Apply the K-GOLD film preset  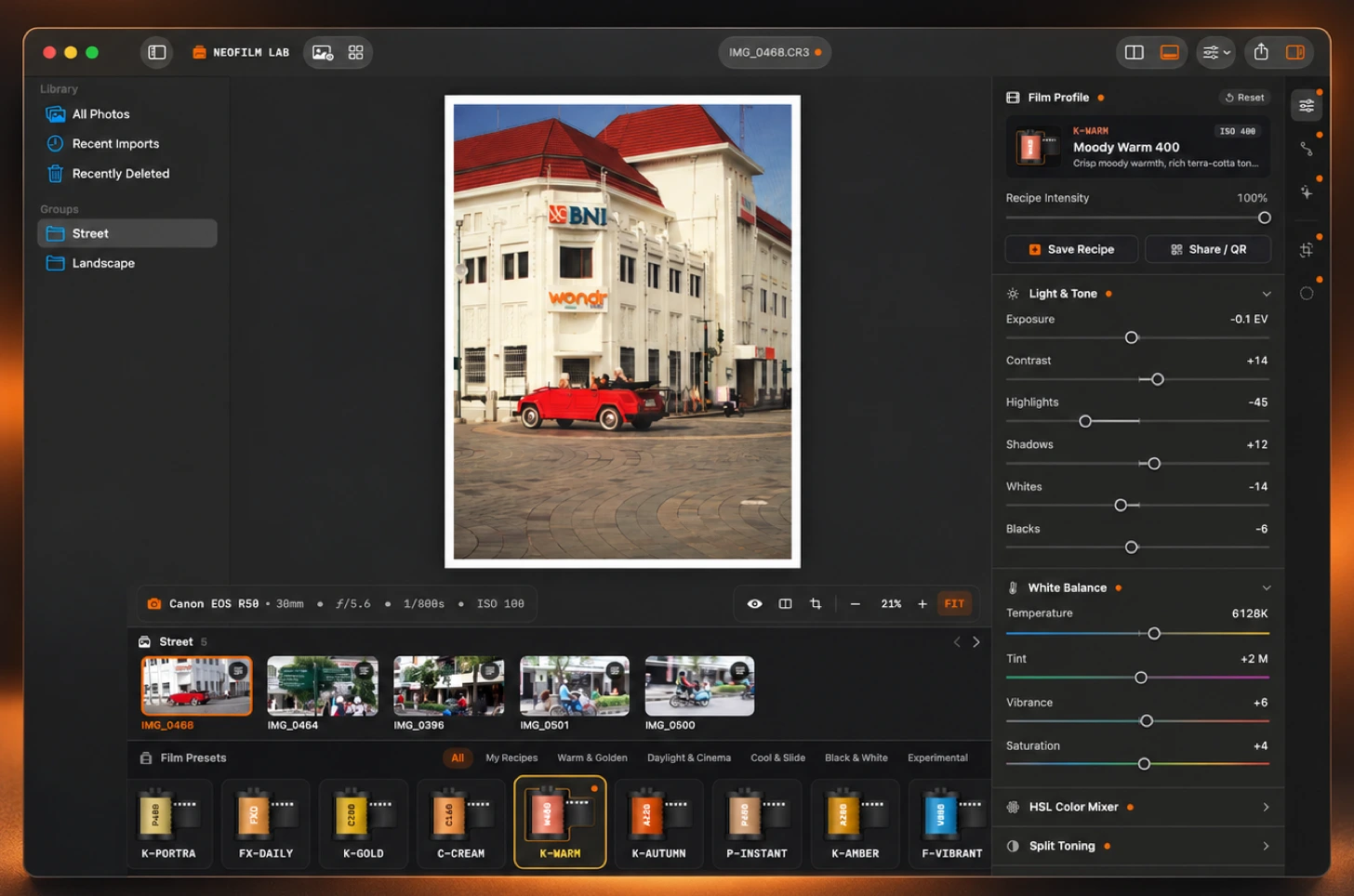click(x=364, y=824)
